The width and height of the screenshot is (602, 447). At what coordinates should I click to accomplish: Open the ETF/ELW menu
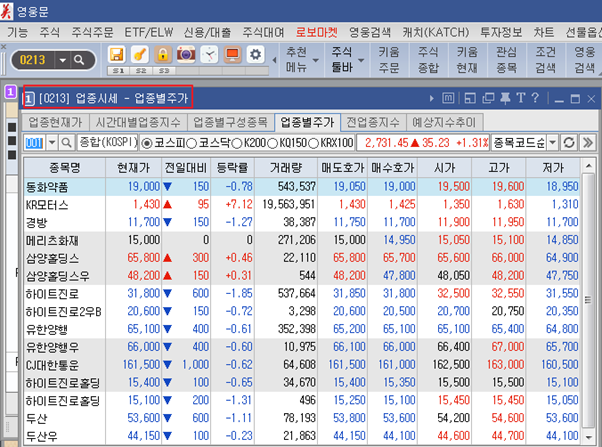pos(149,32)
